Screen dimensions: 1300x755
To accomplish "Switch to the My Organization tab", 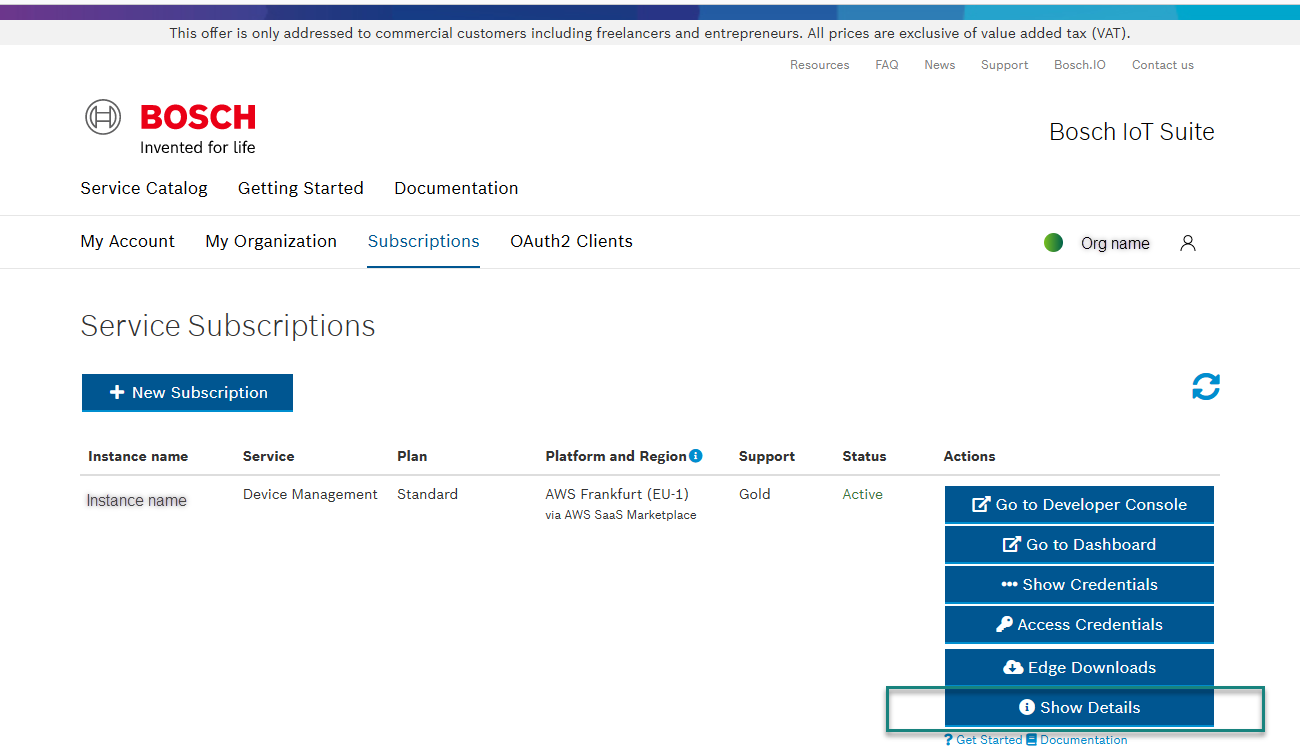I will [271, 241].
